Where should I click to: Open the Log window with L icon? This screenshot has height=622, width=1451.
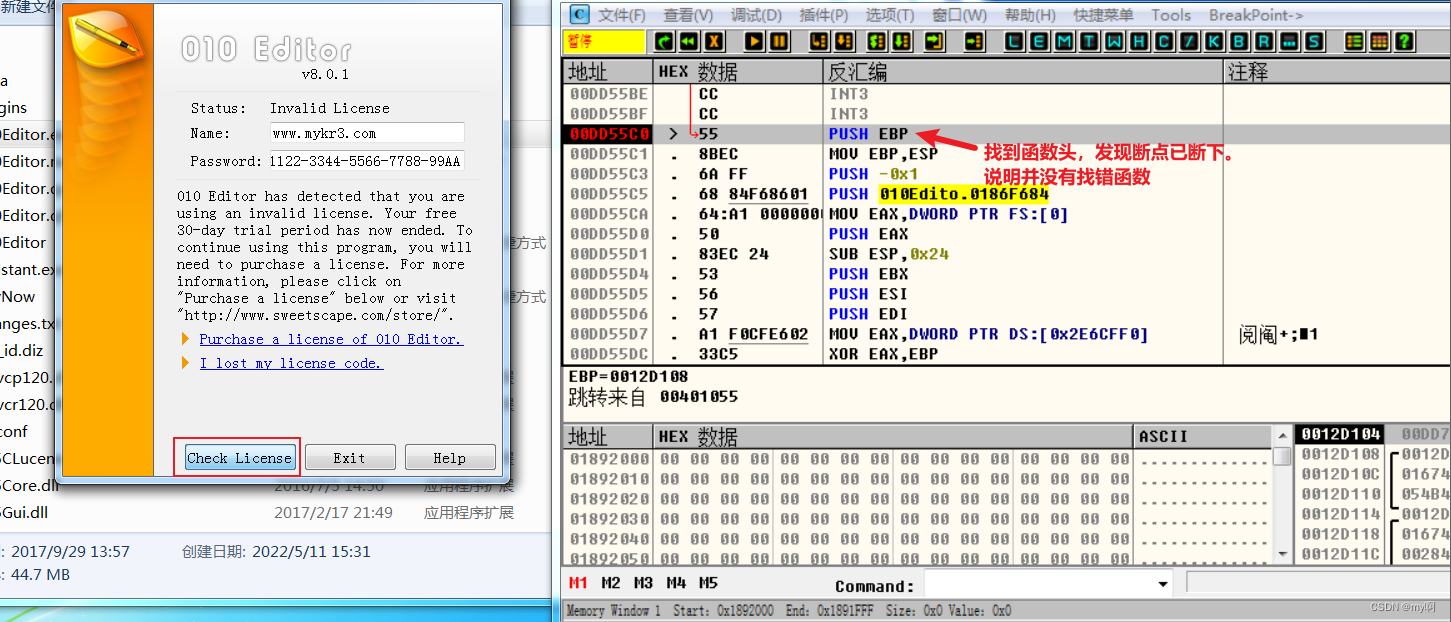point(1015,41)
